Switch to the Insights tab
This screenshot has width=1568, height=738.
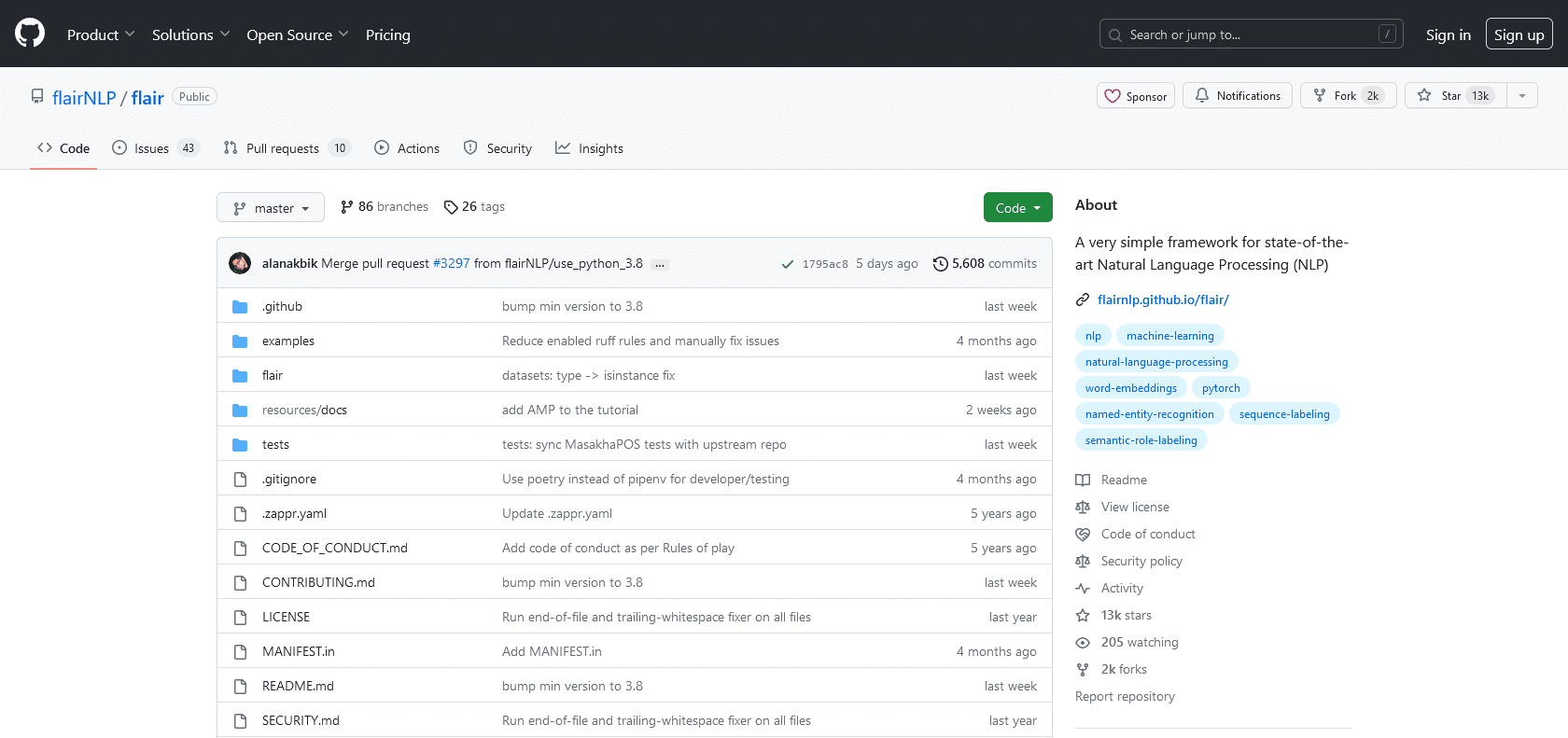point(589,147)
